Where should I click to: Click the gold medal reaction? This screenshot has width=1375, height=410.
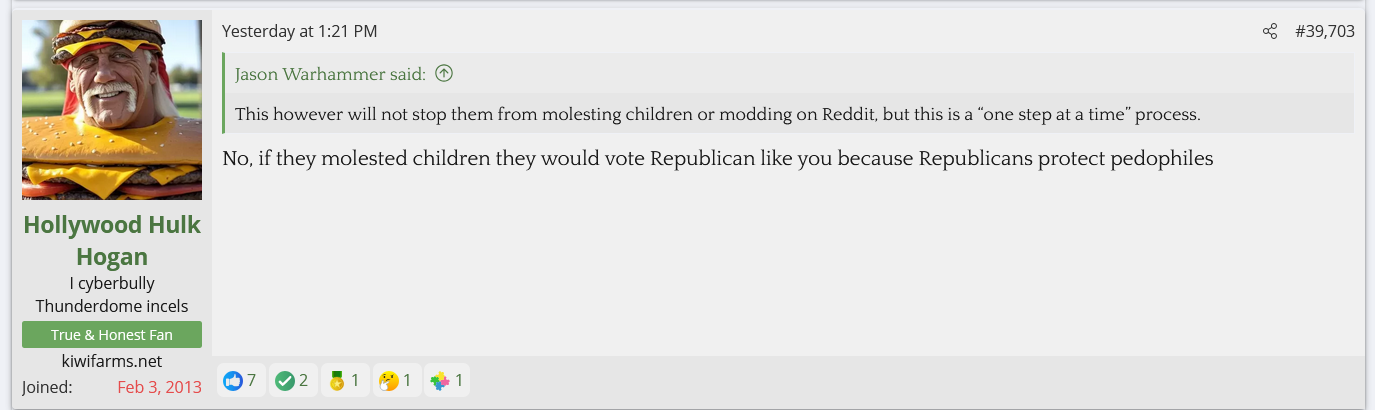tap(337, 381)
